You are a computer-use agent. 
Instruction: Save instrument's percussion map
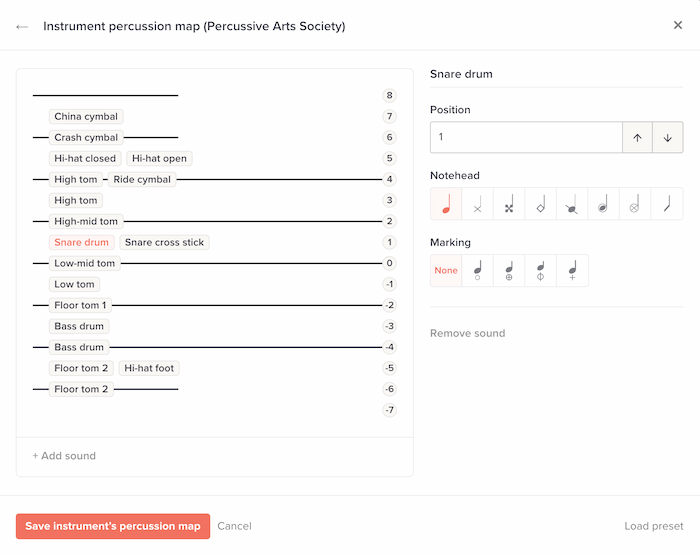pos(113,526)
